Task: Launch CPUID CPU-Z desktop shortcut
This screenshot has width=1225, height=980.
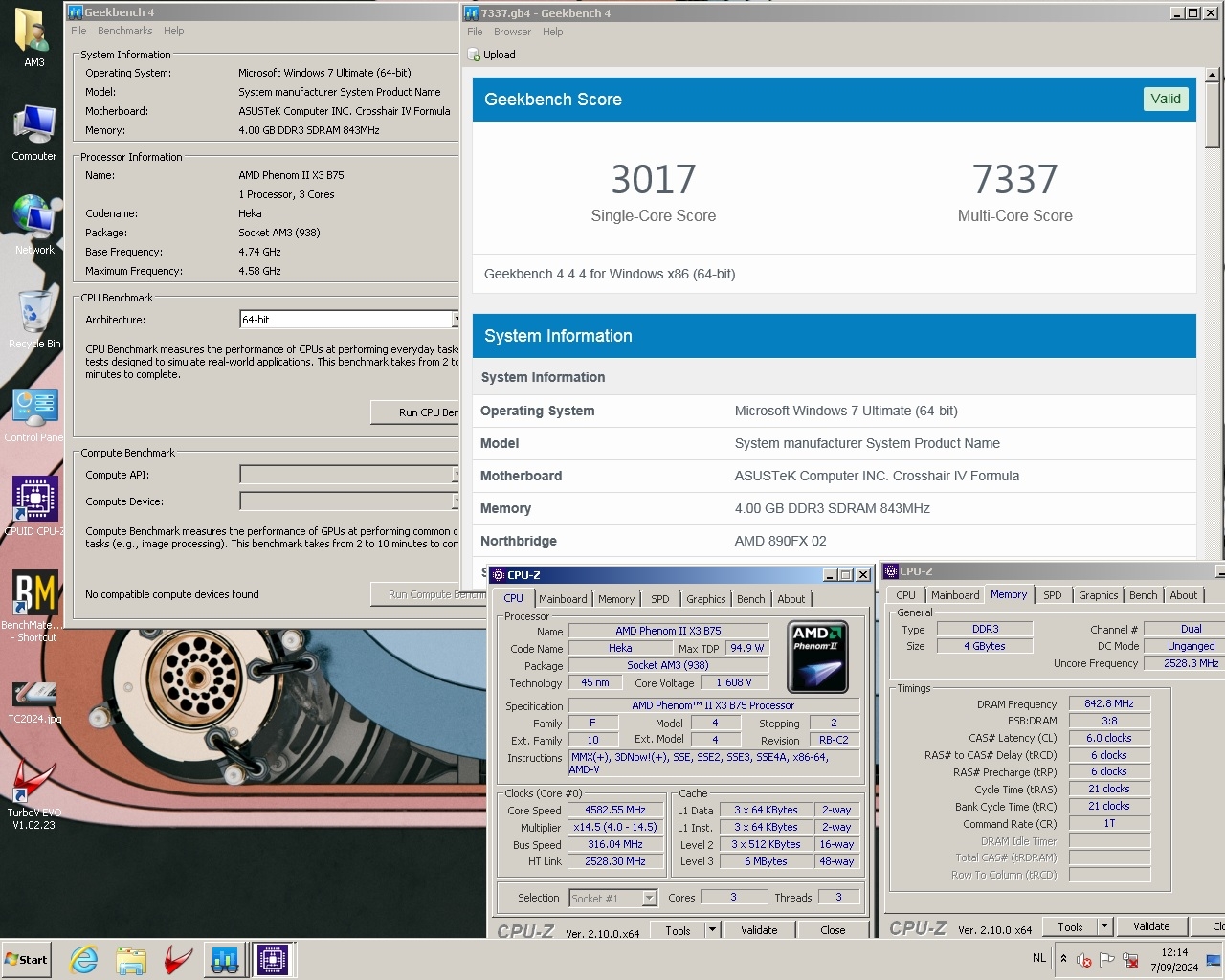Action: 34,505
